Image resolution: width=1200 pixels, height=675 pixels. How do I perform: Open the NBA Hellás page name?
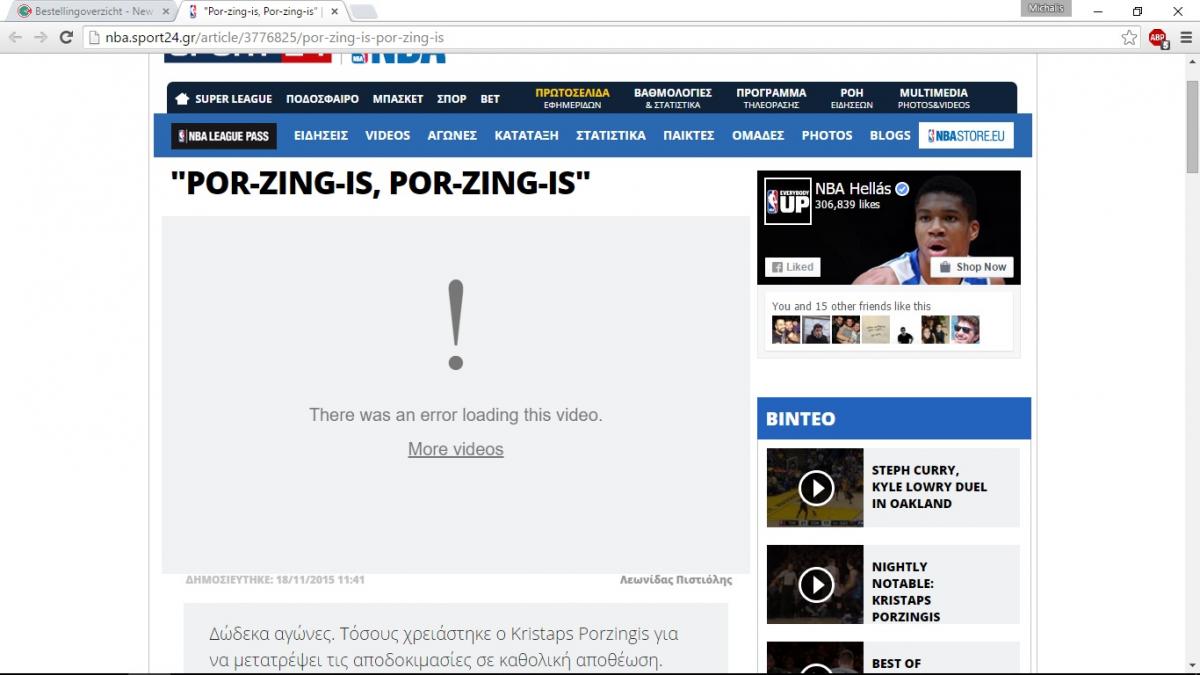(851, 188)
